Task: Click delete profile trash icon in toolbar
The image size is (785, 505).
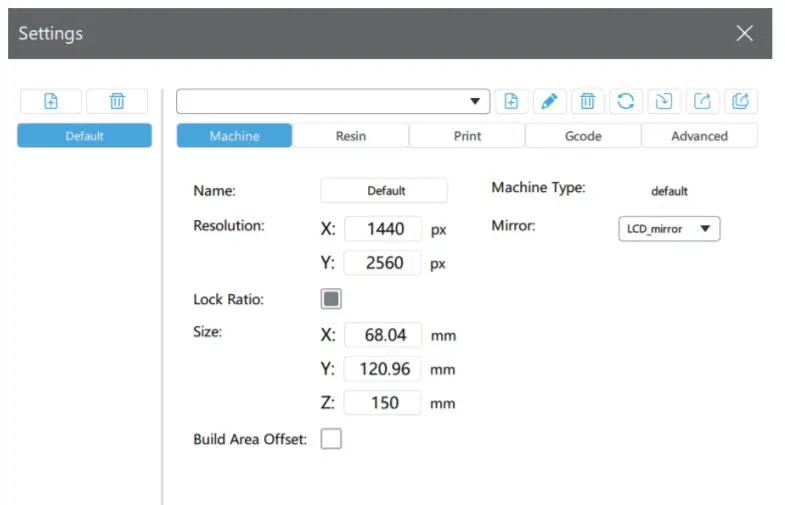Action: 588,101
